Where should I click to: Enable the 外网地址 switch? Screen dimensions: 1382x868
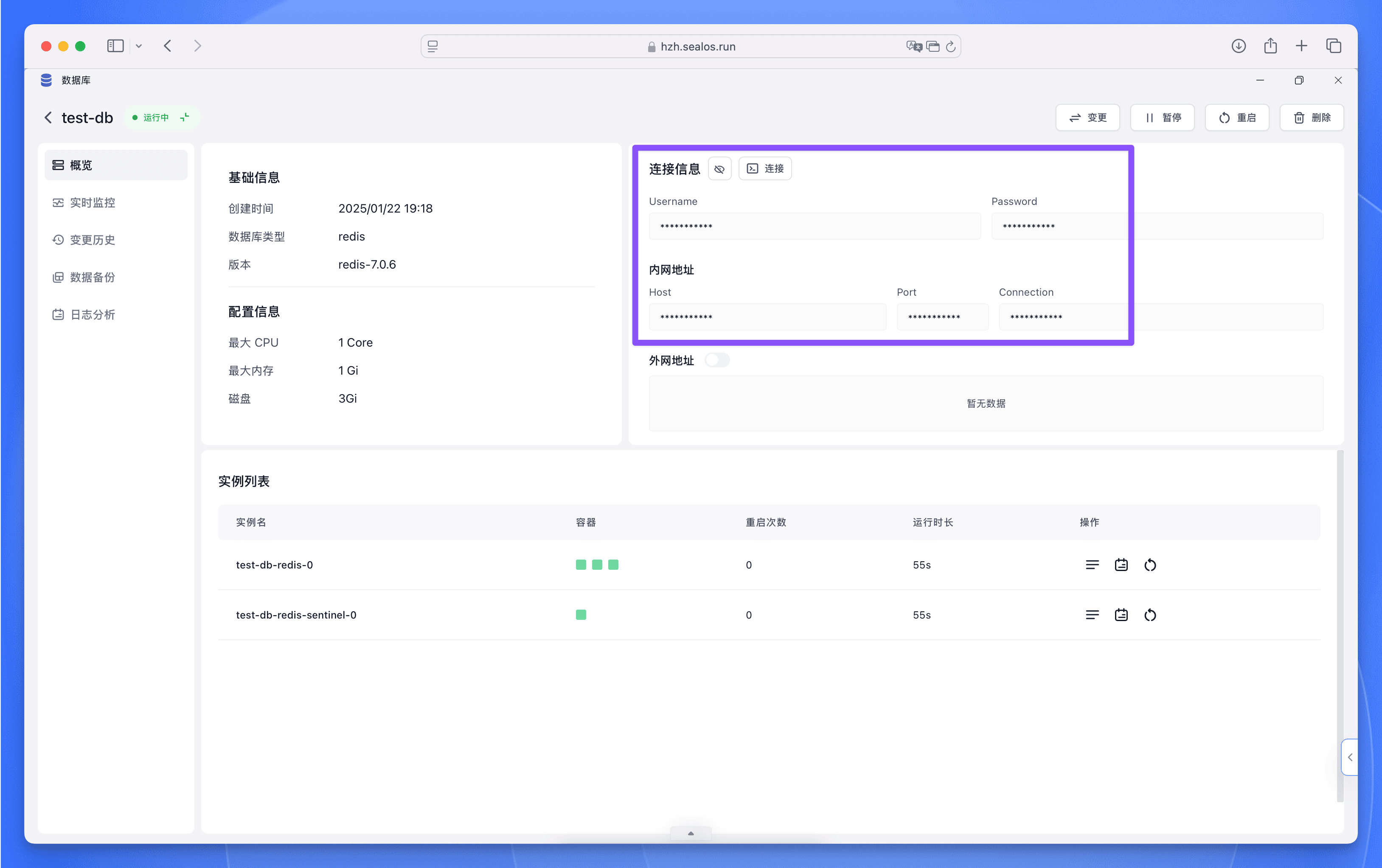(717, 360)
